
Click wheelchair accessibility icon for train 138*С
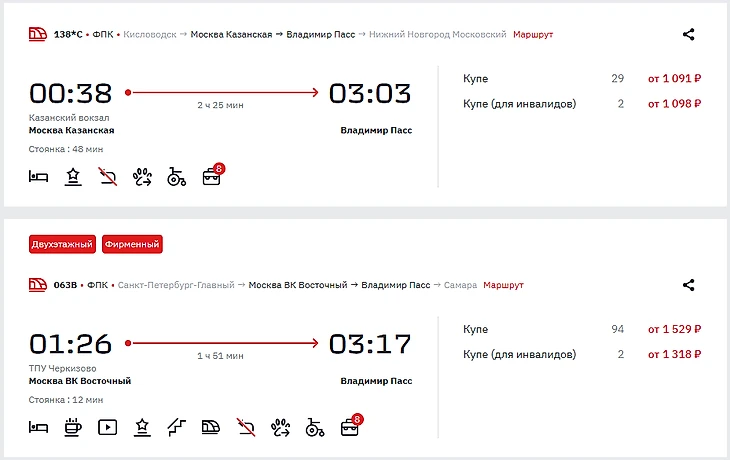pyautogui.click(x=176, y=178)
